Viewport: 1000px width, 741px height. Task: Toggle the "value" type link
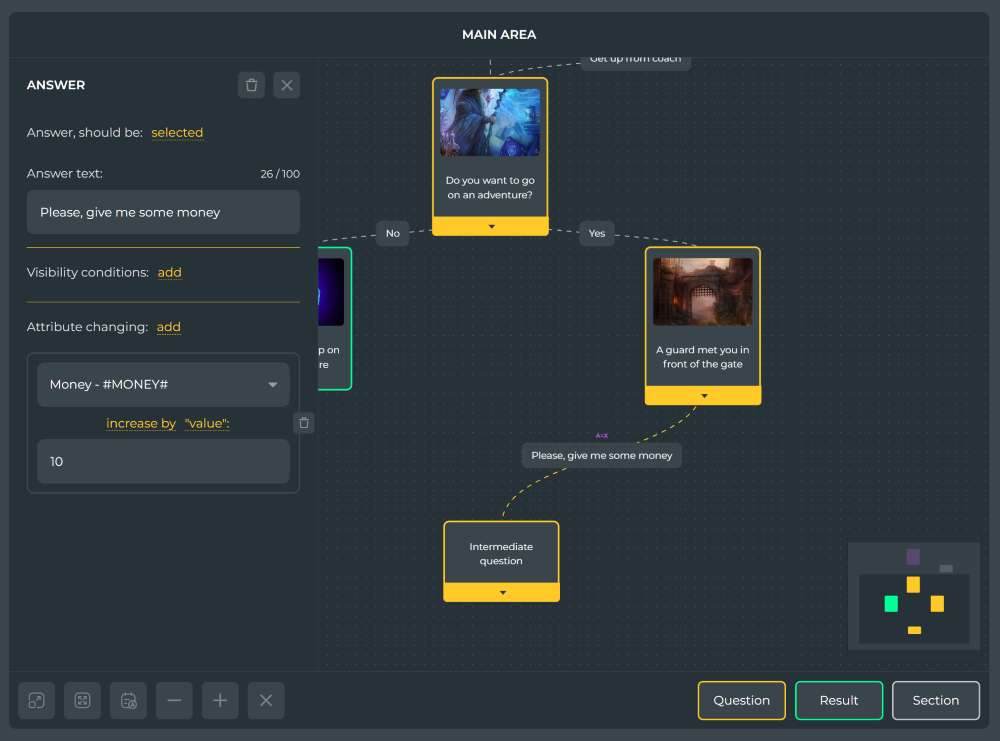click(x=207, y=423)
